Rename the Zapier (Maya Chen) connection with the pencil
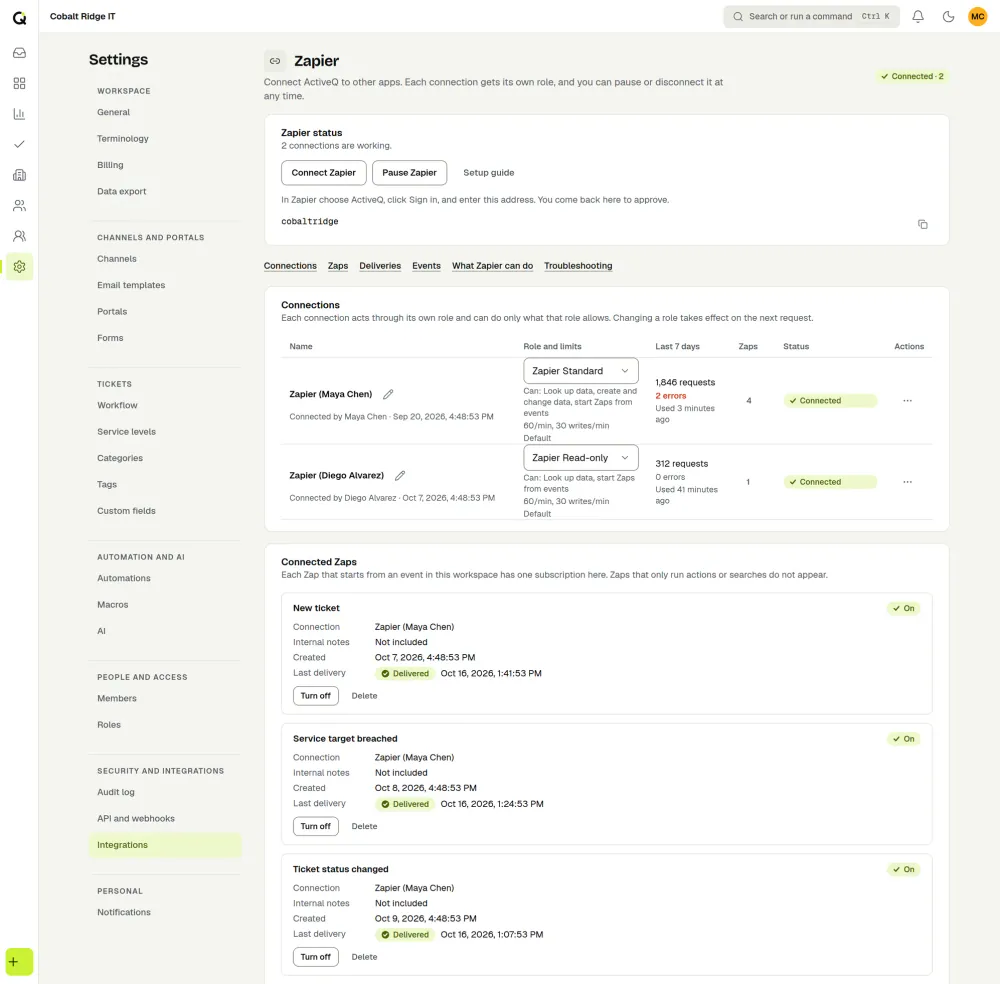This screenshot has height=984, width=1000. [x=388, y=394]
